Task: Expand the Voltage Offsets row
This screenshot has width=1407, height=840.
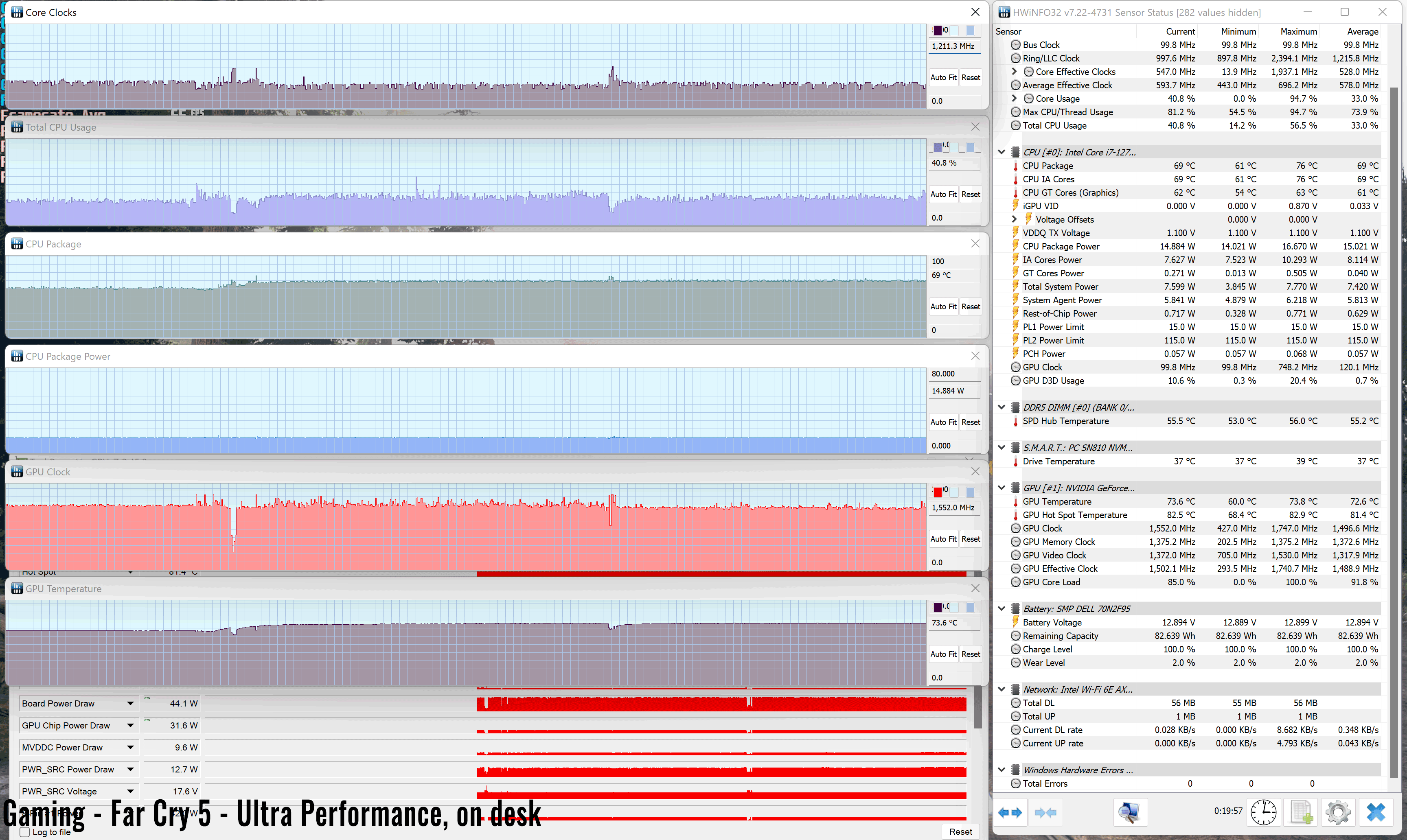Action: 1015,219
